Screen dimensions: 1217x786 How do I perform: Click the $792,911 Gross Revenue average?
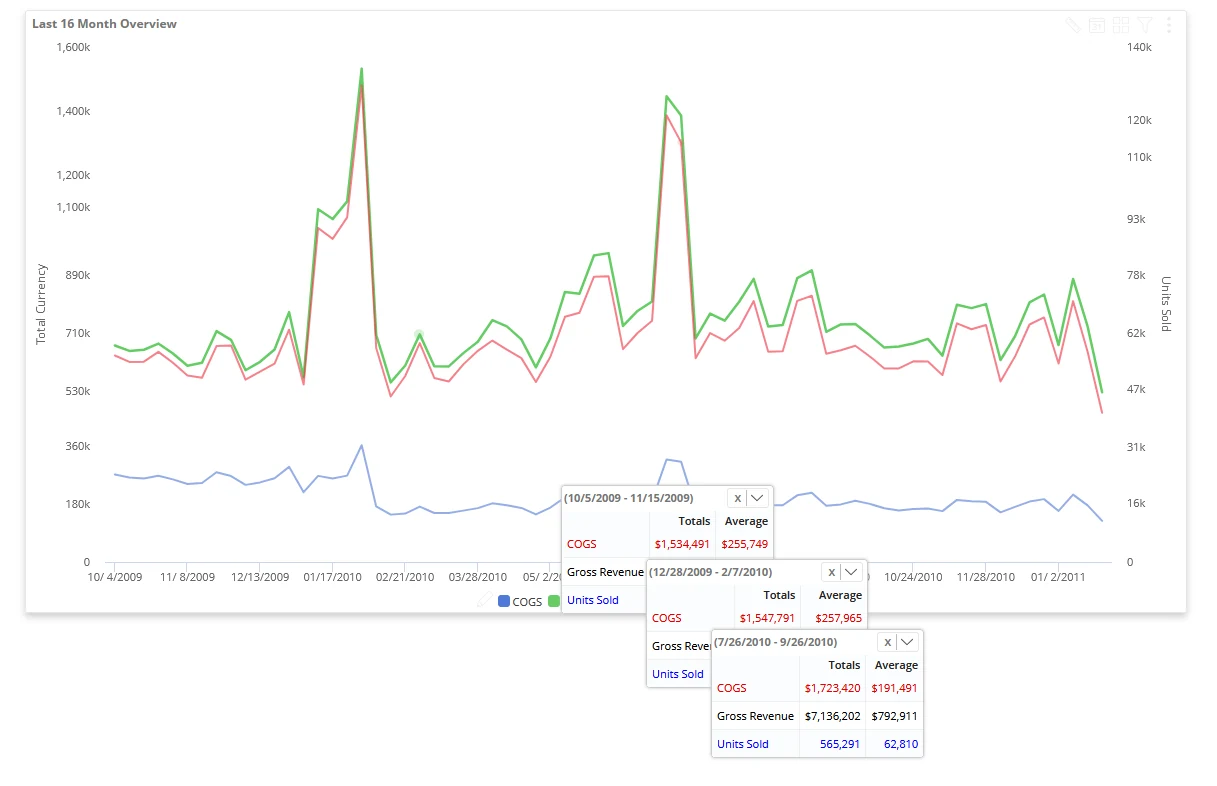tap(894, 716)
